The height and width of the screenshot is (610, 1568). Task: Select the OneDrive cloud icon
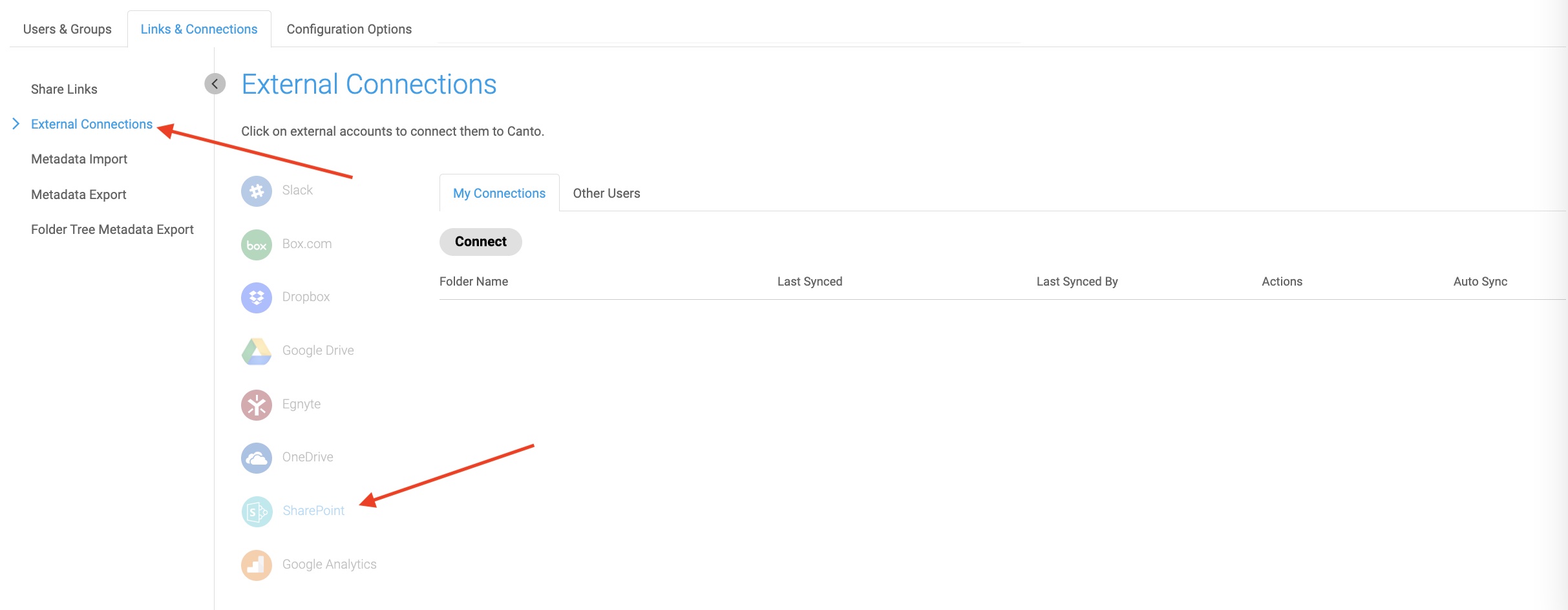point(257,458)
